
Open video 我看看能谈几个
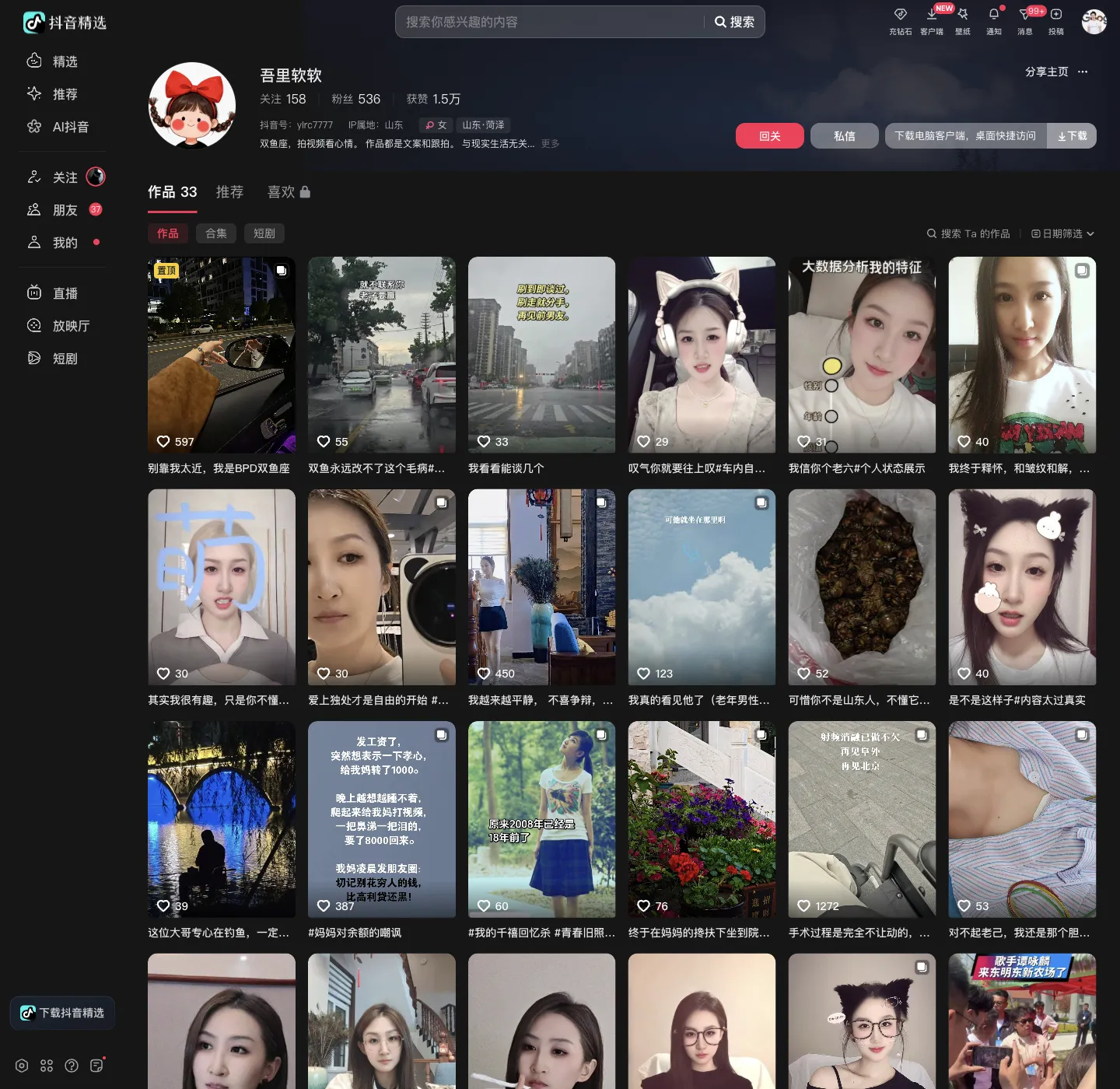click(542, 355)
